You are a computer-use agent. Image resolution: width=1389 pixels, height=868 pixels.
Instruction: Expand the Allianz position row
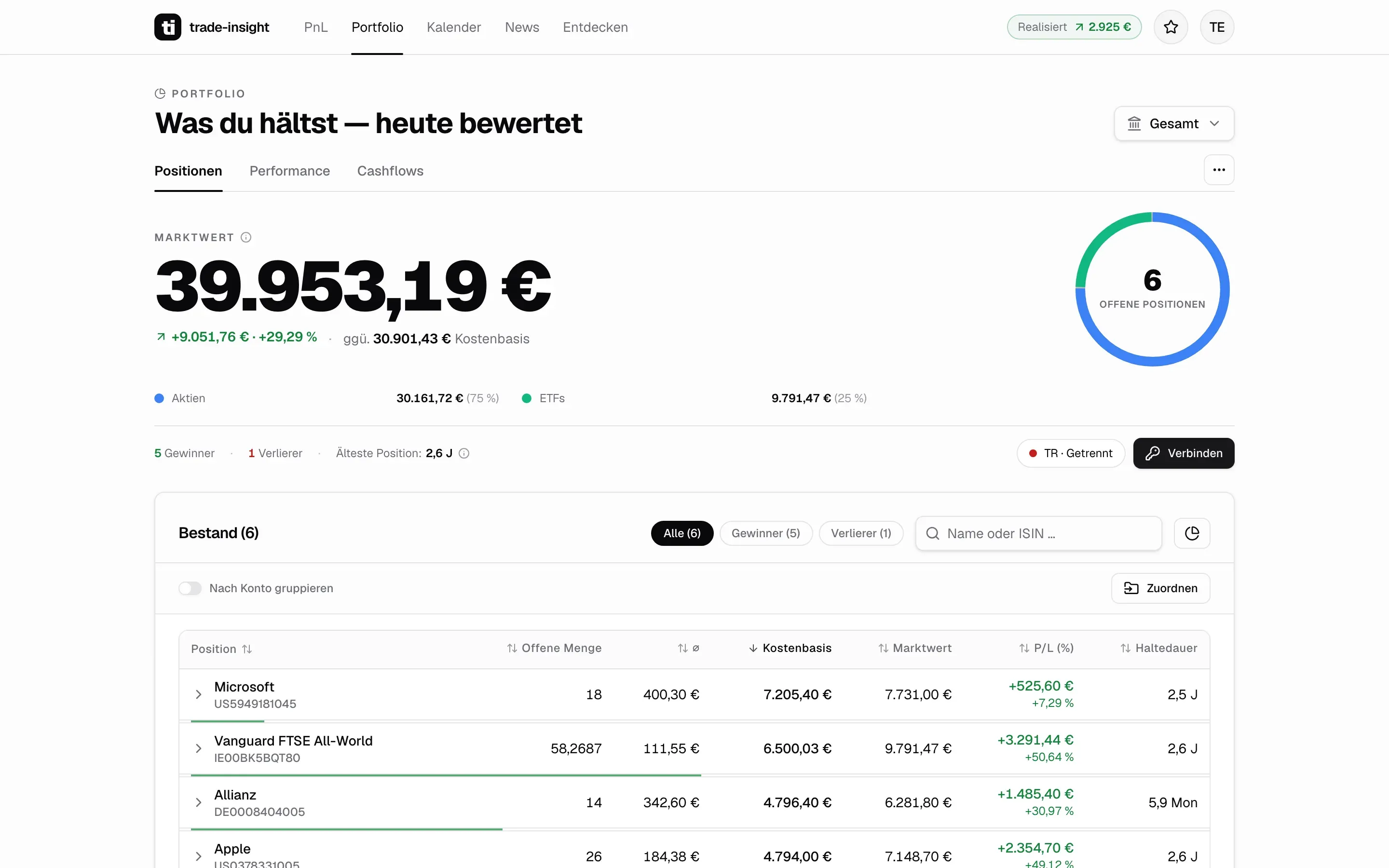(x=199, y=802)
